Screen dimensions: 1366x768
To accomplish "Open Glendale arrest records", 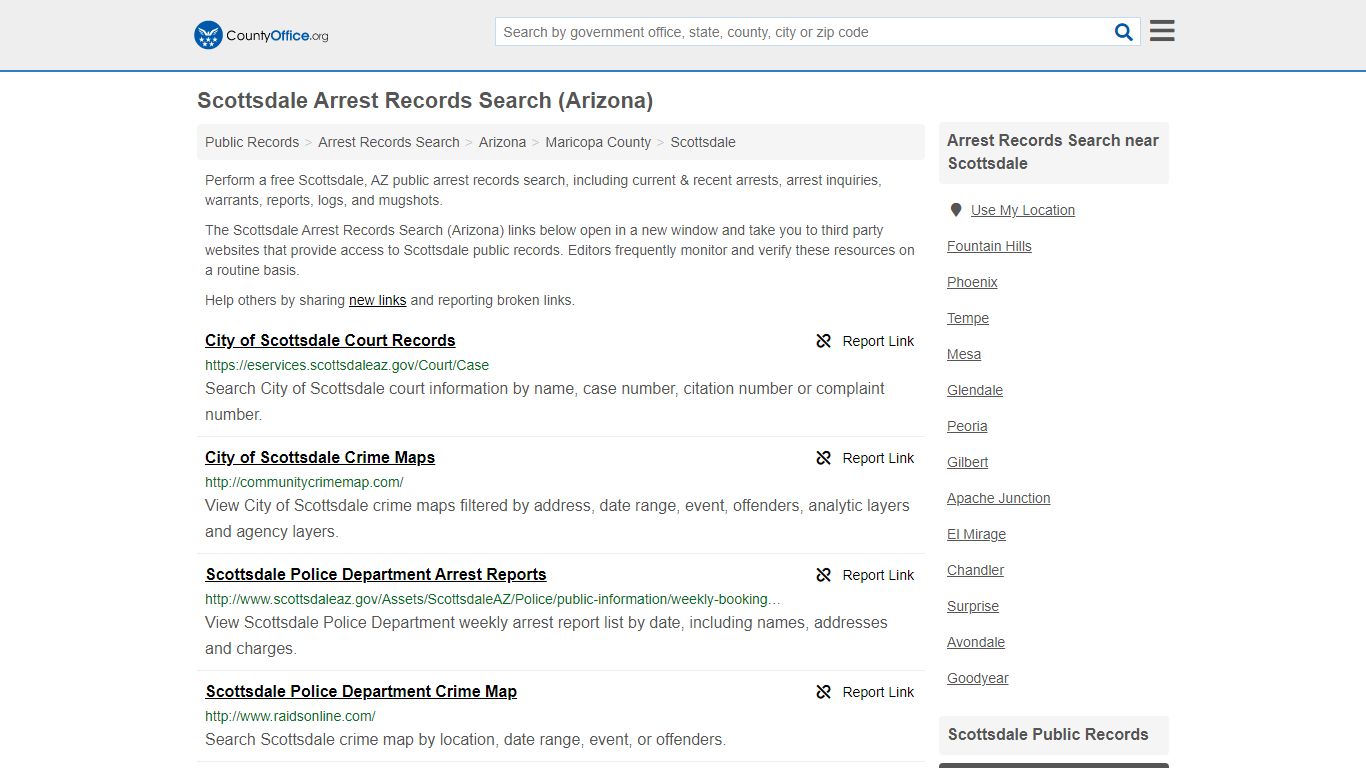I will coord(975,390).
